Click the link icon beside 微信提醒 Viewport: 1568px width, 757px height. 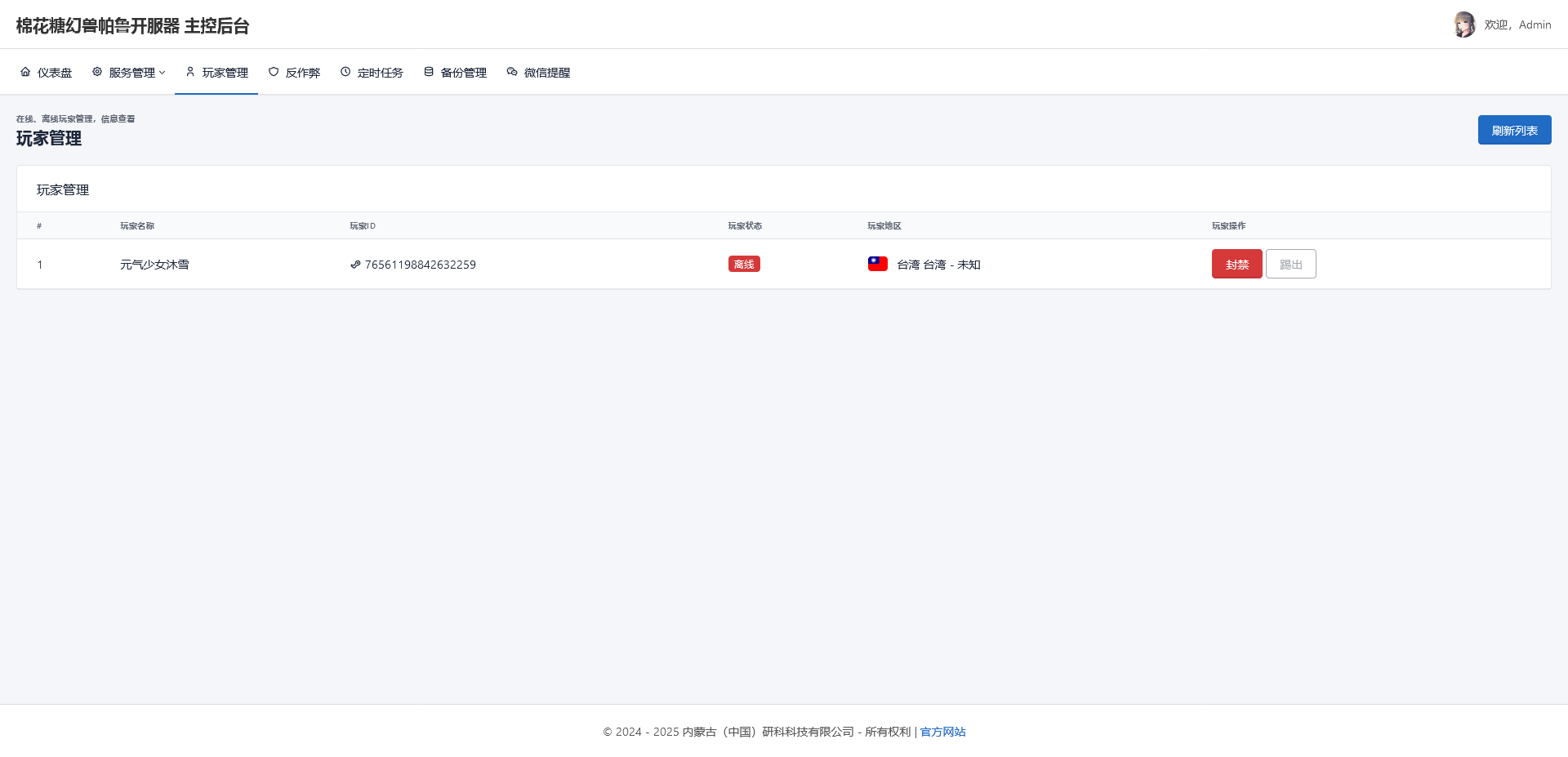(x=512, y=72)
